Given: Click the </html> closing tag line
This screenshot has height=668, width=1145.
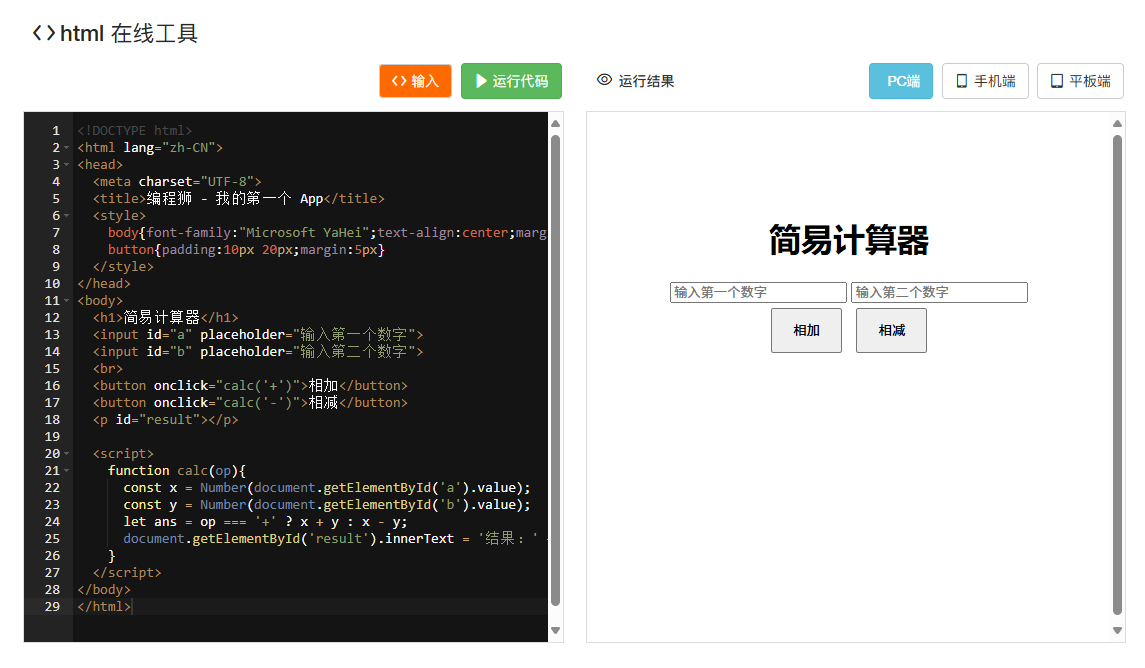Looking at the screenshot, I should point(104,607).
